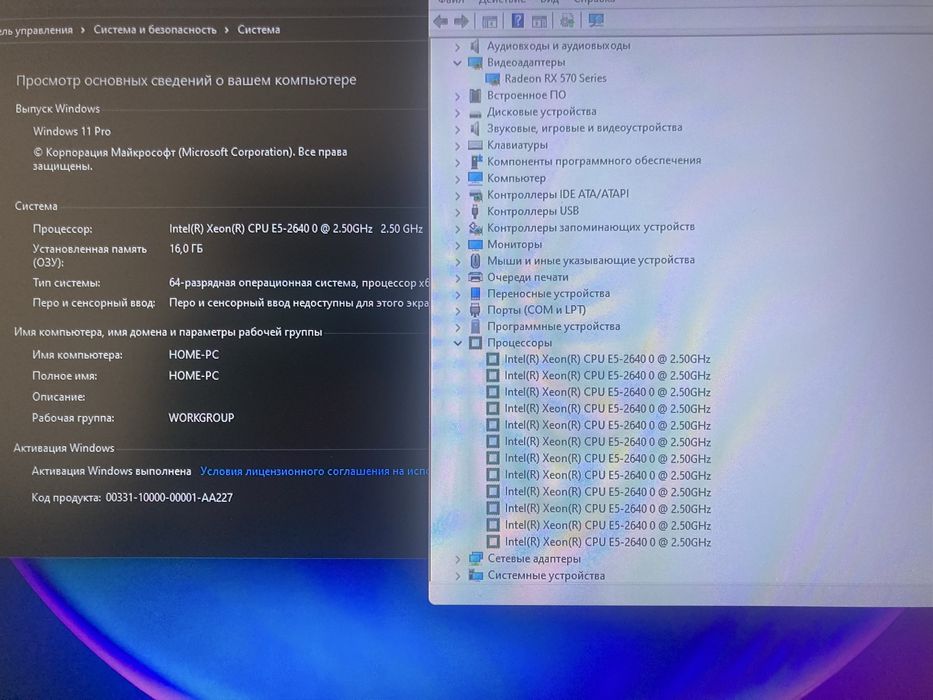
Task: Expand the Звуковые, игровые и видеоустройства category
Action: coord(457,129)
